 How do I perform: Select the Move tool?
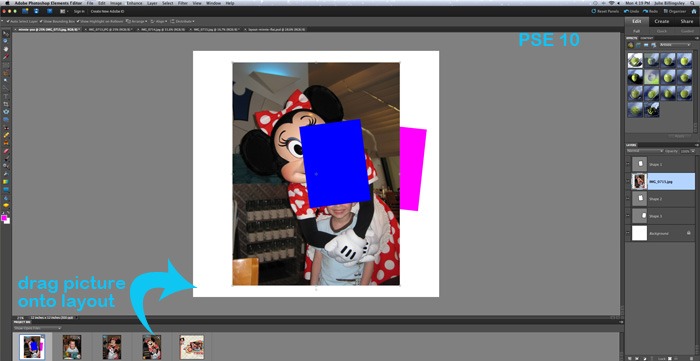pos(6,33)
